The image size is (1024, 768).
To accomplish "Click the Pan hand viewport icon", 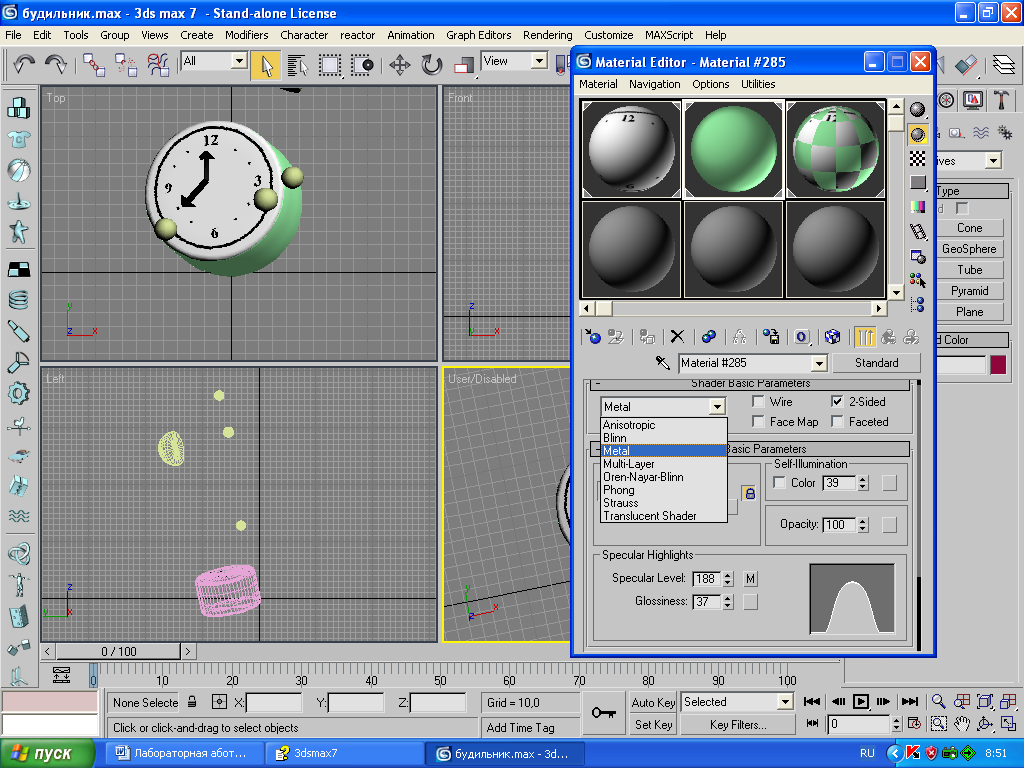I will pos(961,724).
